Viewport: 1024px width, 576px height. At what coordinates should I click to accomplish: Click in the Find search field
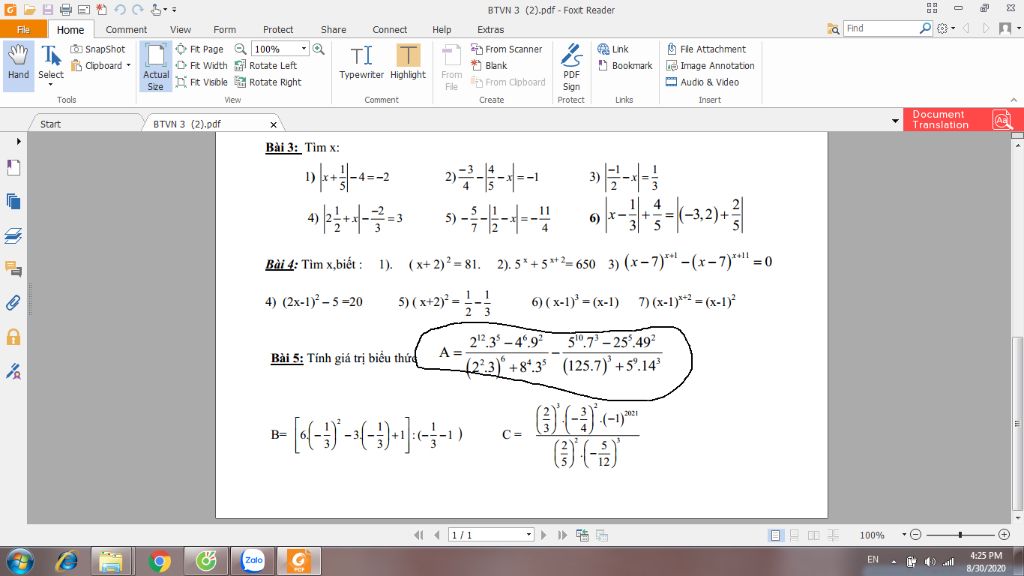coord(882,28)
